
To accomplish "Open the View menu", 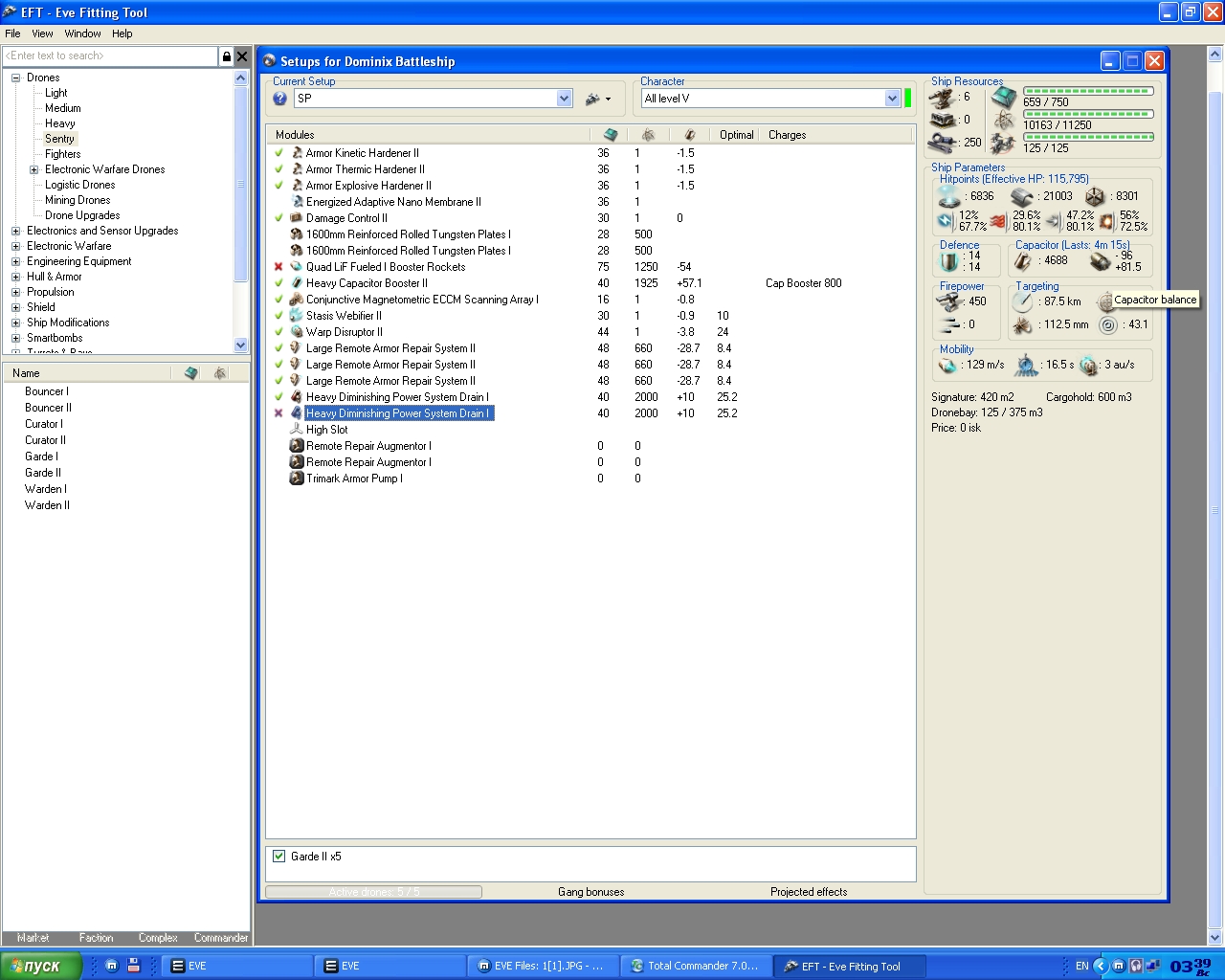I will tap(42, 33).
